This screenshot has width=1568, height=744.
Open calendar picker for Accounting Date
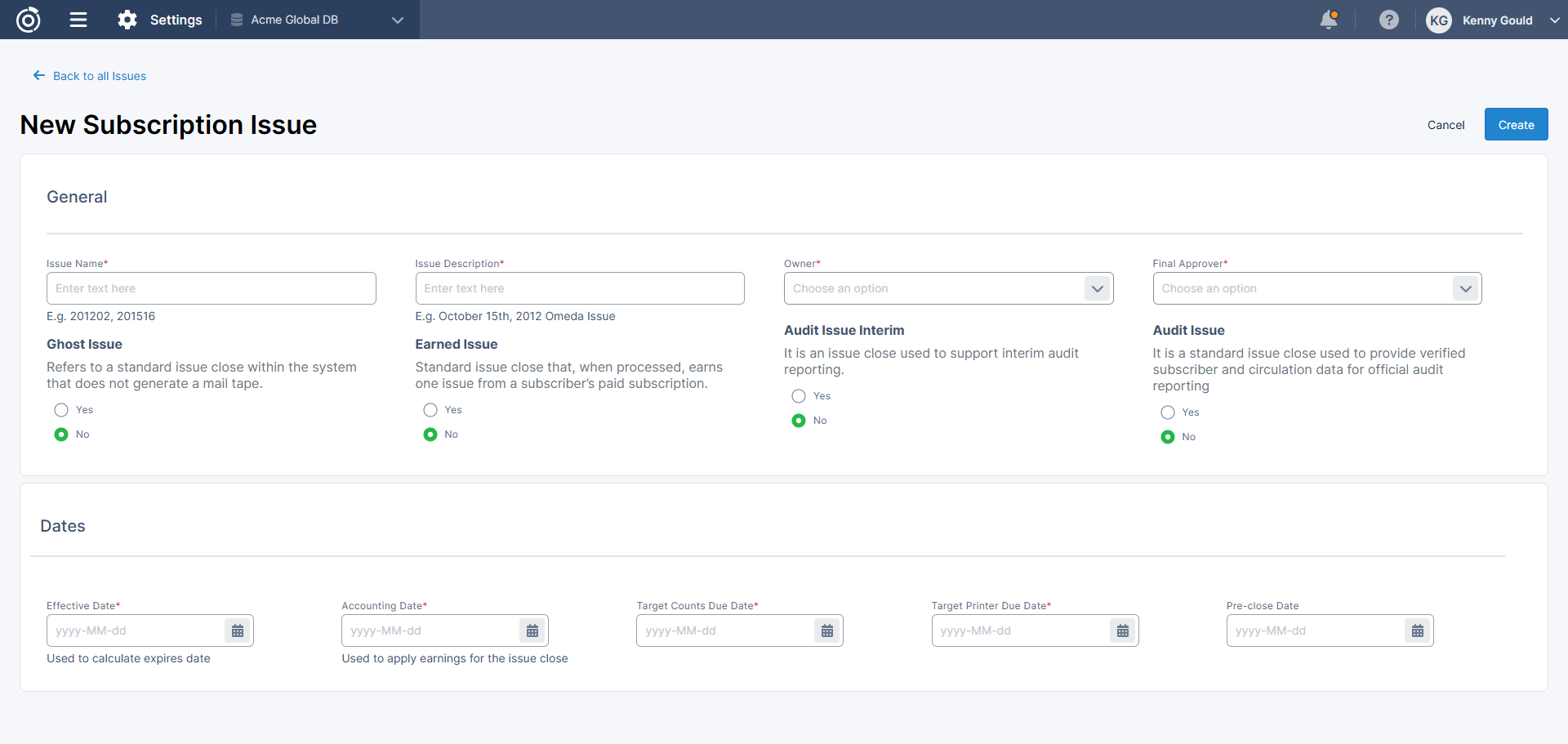[532, 630]
